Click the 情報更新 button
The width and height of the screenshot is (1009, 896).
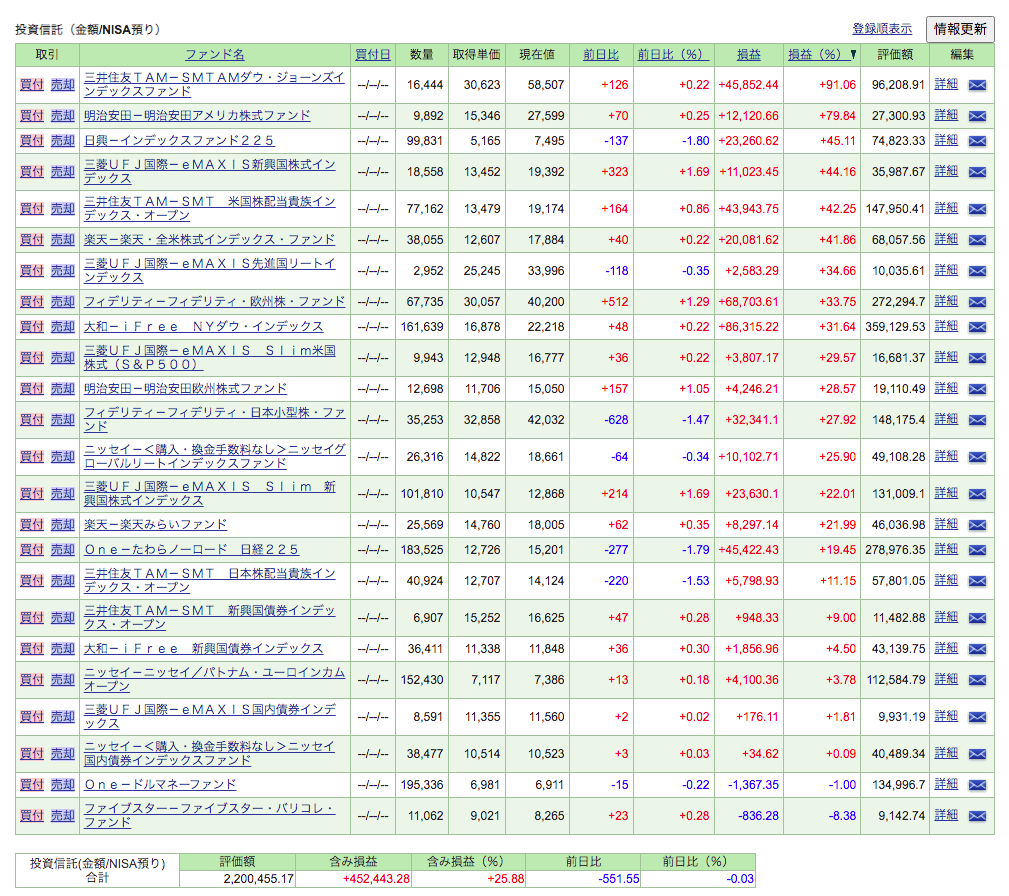[x=960, y=29]
